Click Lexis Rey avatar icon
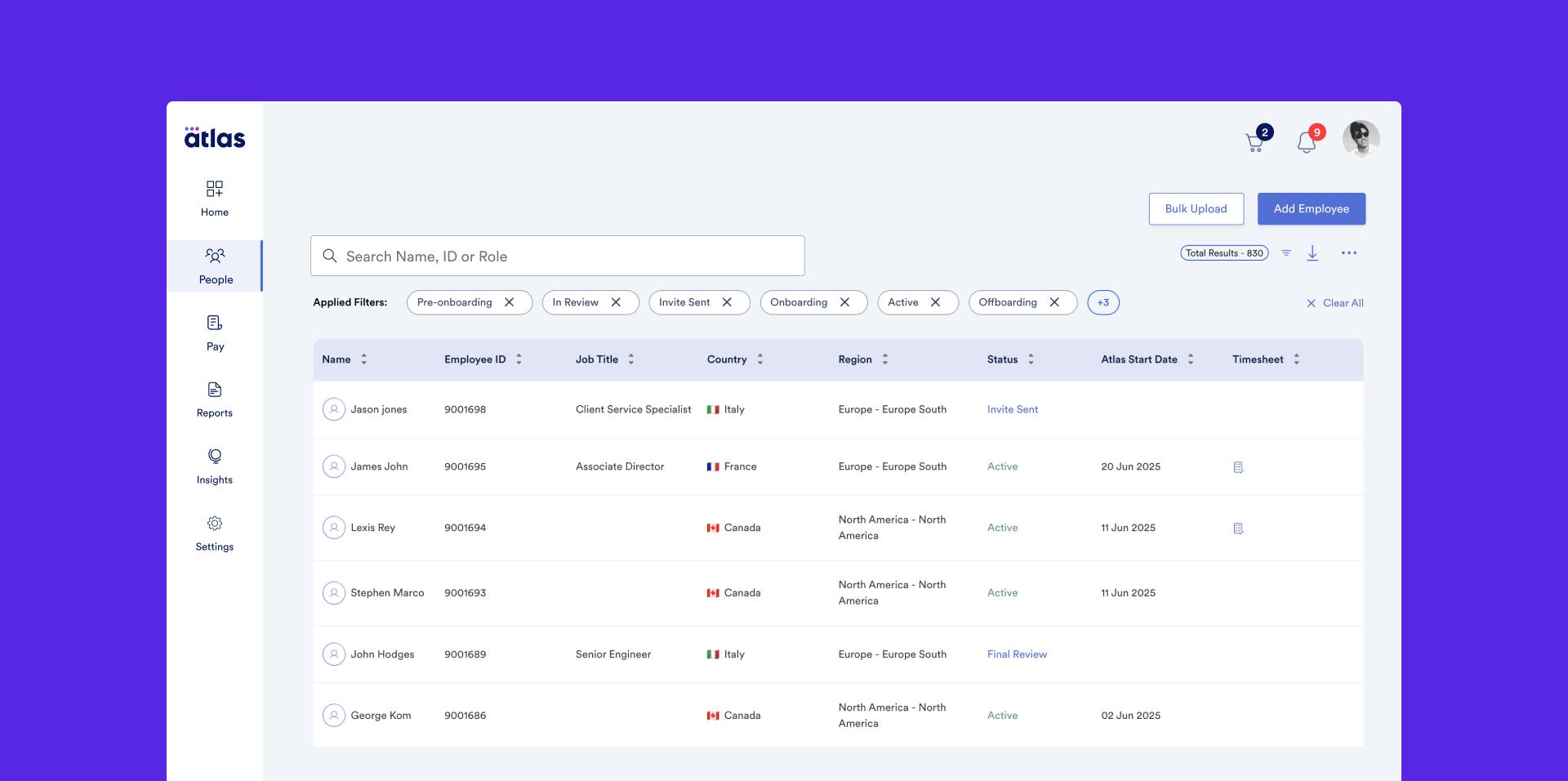This screenshot has height=781, width=1568. pyautogui.click(x=333, y=528)
